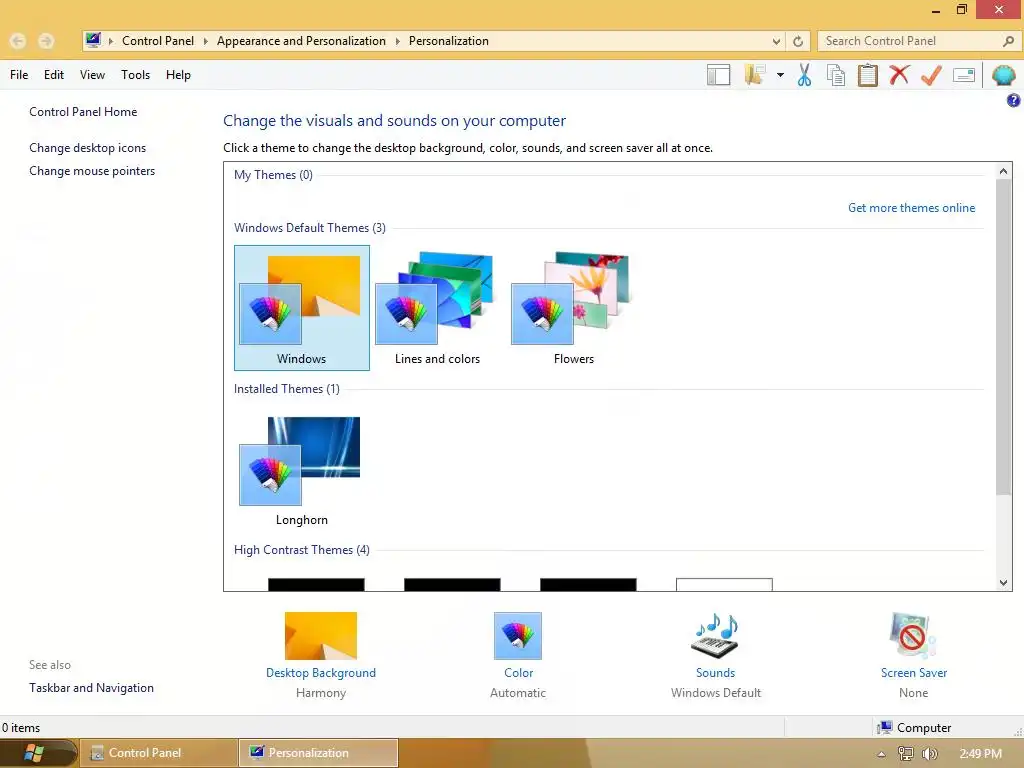Open the Screen Saver settings icon
Viewport: 1024px width, 768px height.
tap(913, 635)
